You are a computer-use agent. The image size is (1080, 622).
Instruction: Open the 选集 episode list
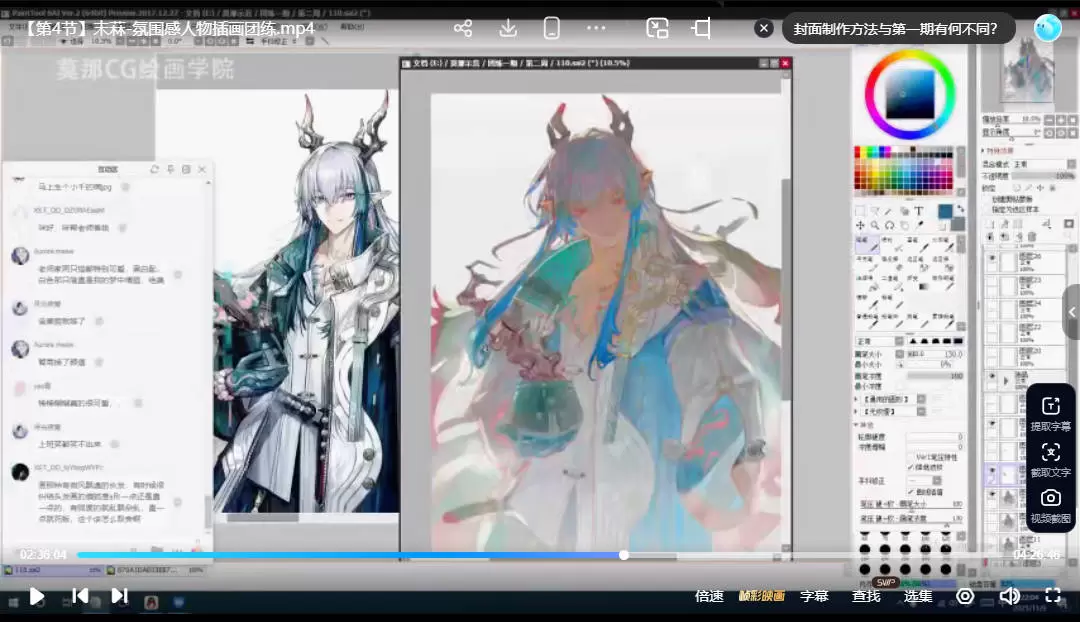coord(917,596)
